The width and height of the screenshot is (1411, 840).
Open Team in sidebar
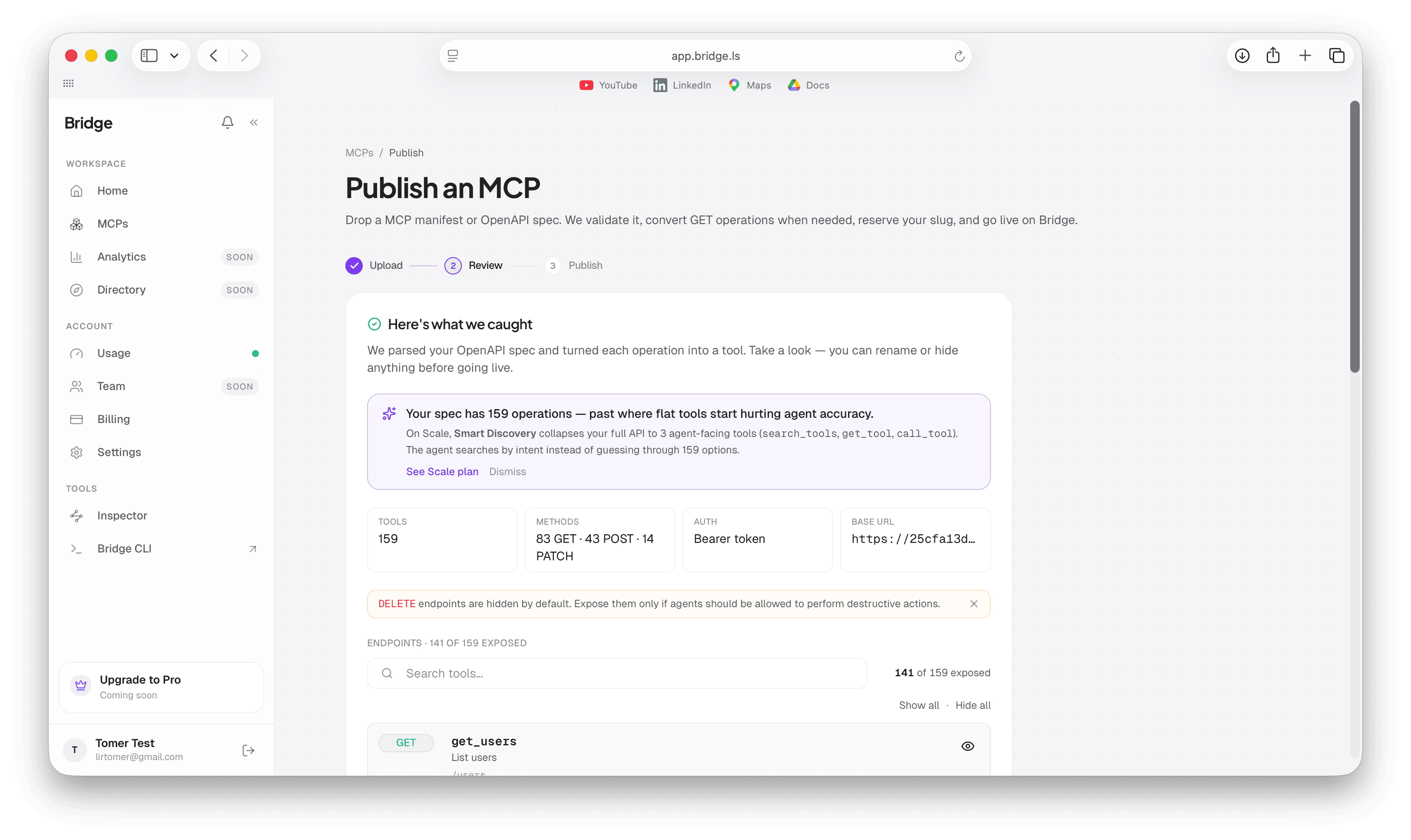(x=161, y=386)
